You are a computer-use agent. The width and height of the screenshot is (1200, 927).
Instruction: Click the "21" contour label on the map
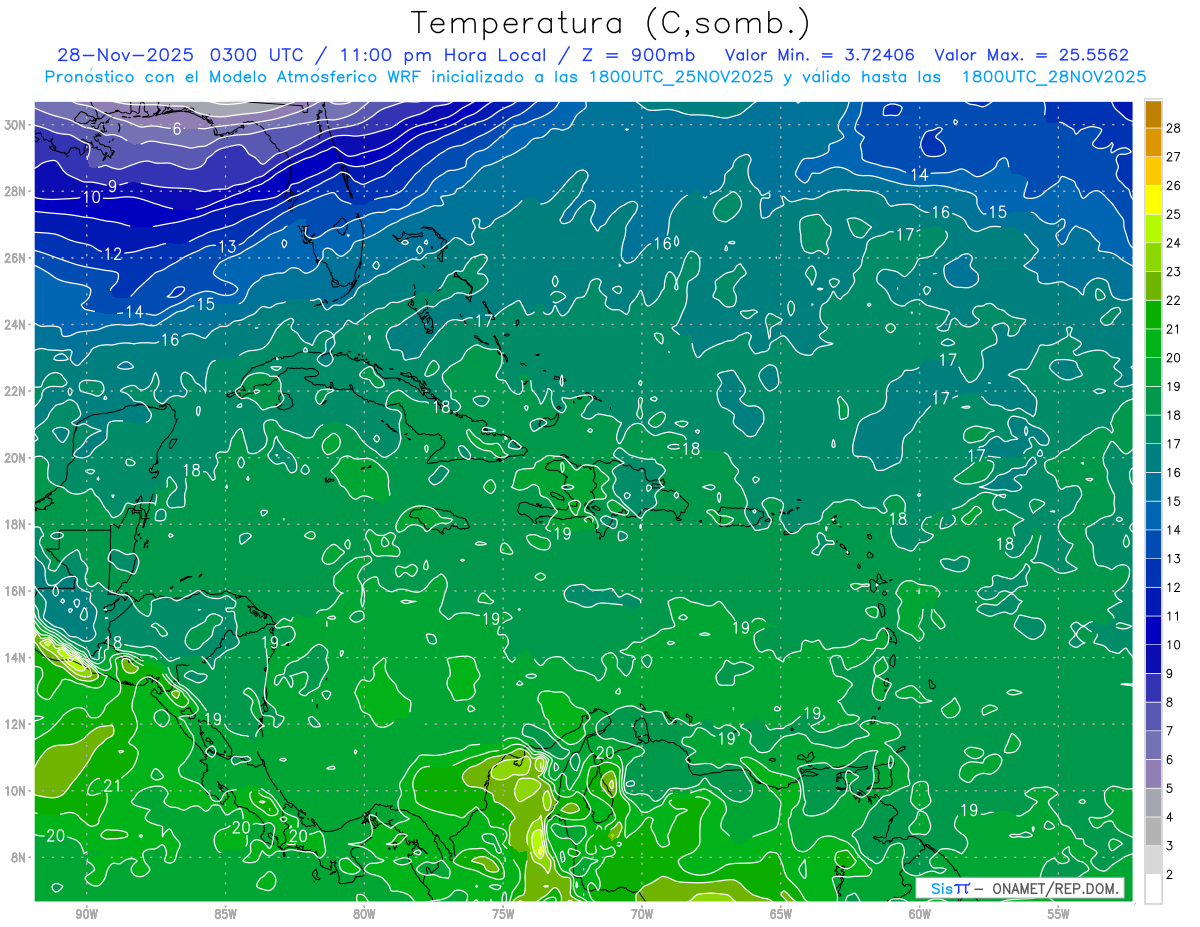point(112,786)
